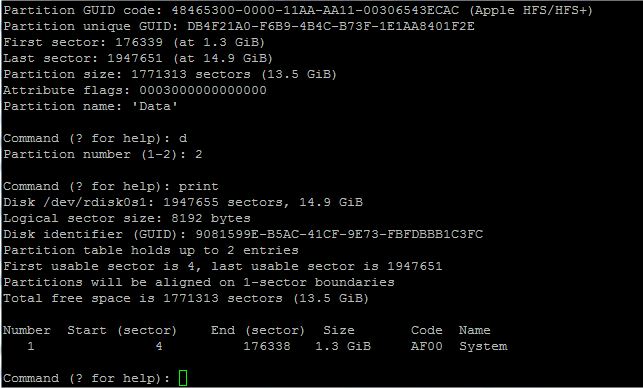Click the AF00 partition code

coord(426,346)
